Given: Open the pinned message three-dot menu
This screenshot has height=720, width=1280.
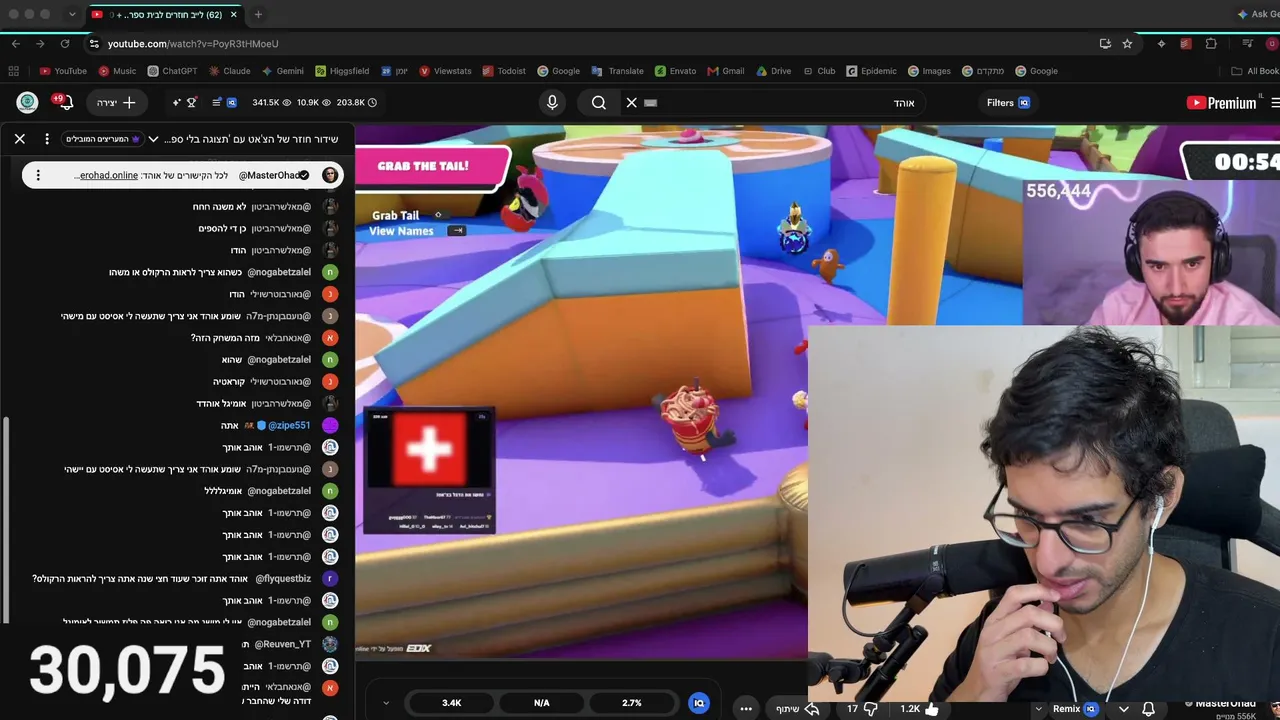Looking at the screenshot, I should click(x=38, y=175).
